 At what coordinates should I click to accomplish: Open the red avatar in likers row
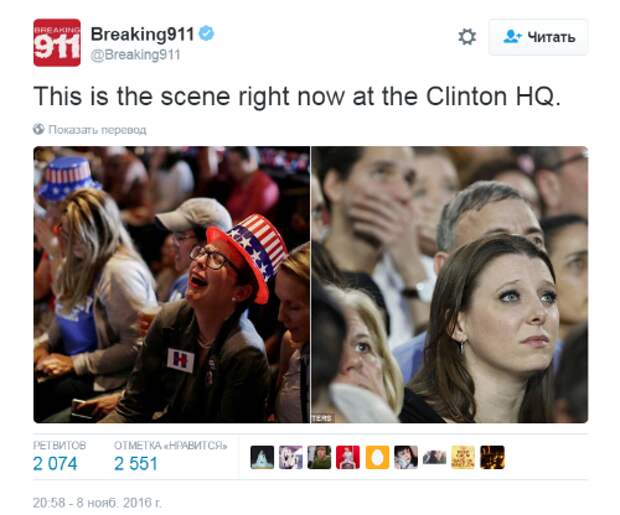tap(348, 457)
